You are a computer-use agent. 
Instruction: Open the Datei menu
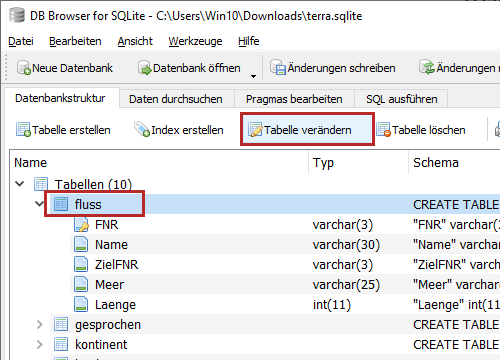tap(21, 41)
